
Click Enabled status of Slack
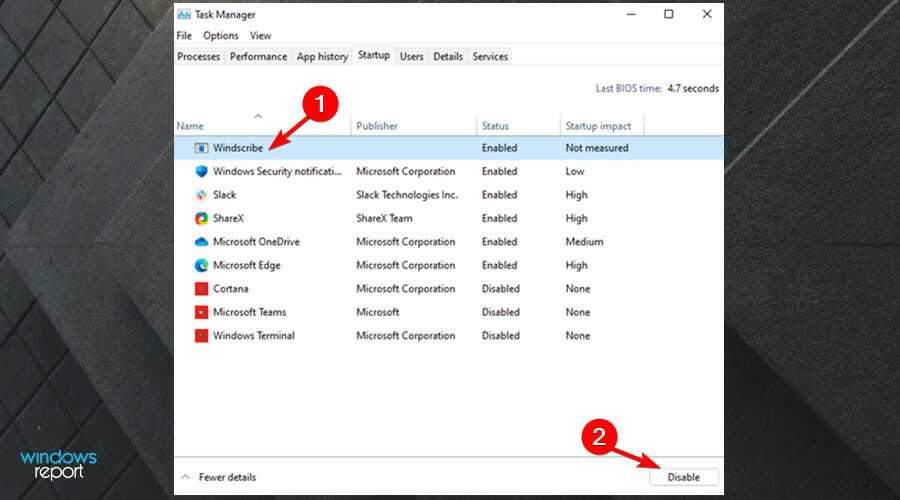(499, 195)
